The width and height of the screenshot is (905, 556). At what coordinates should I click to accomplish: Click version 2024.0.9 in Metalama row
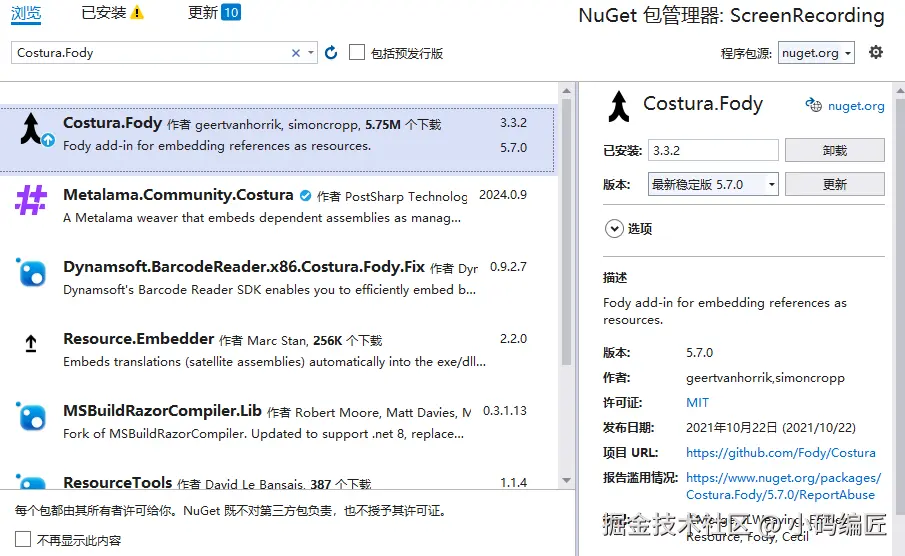click(x=503, y=195)
